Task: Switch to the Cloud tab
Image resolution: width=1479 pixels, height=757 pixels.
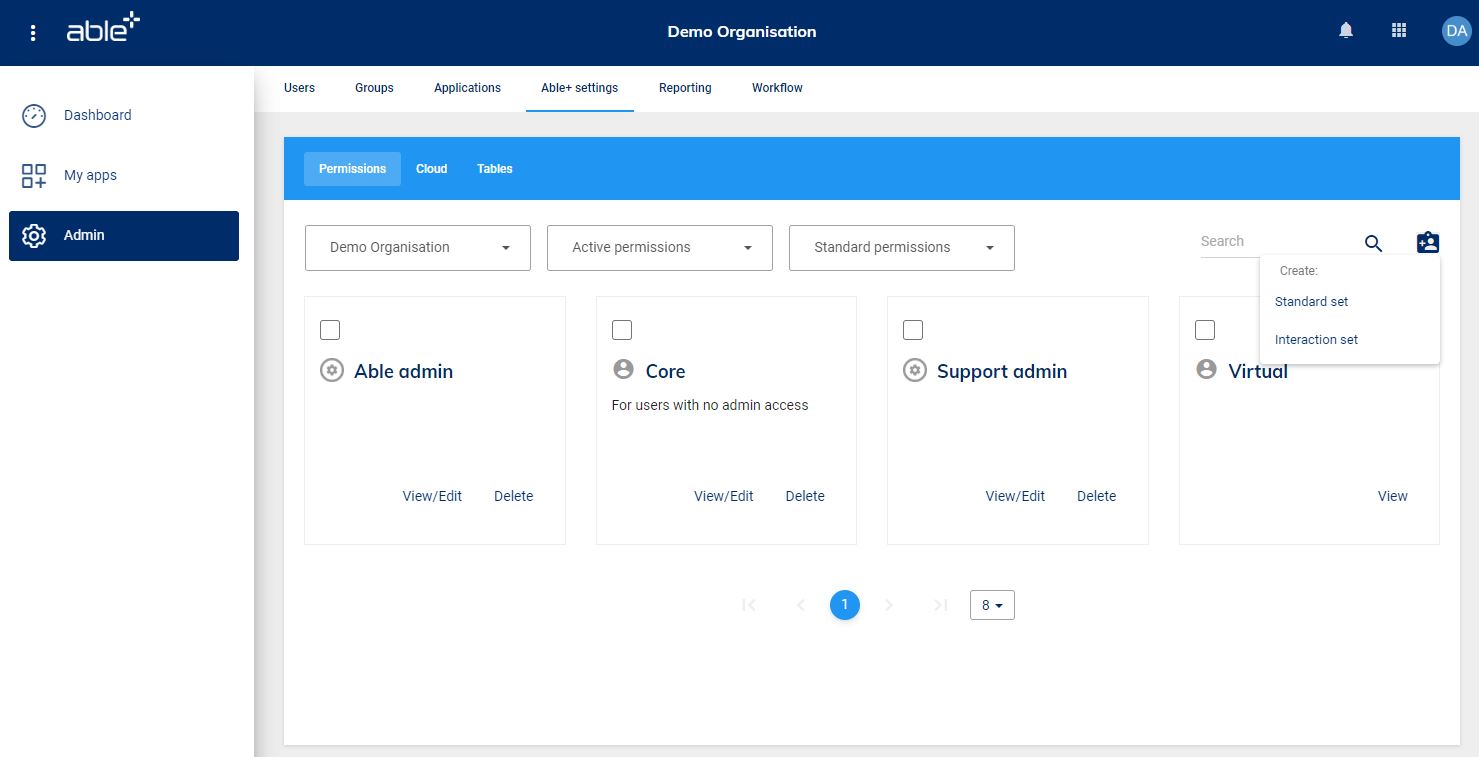Action: (431, 169)
